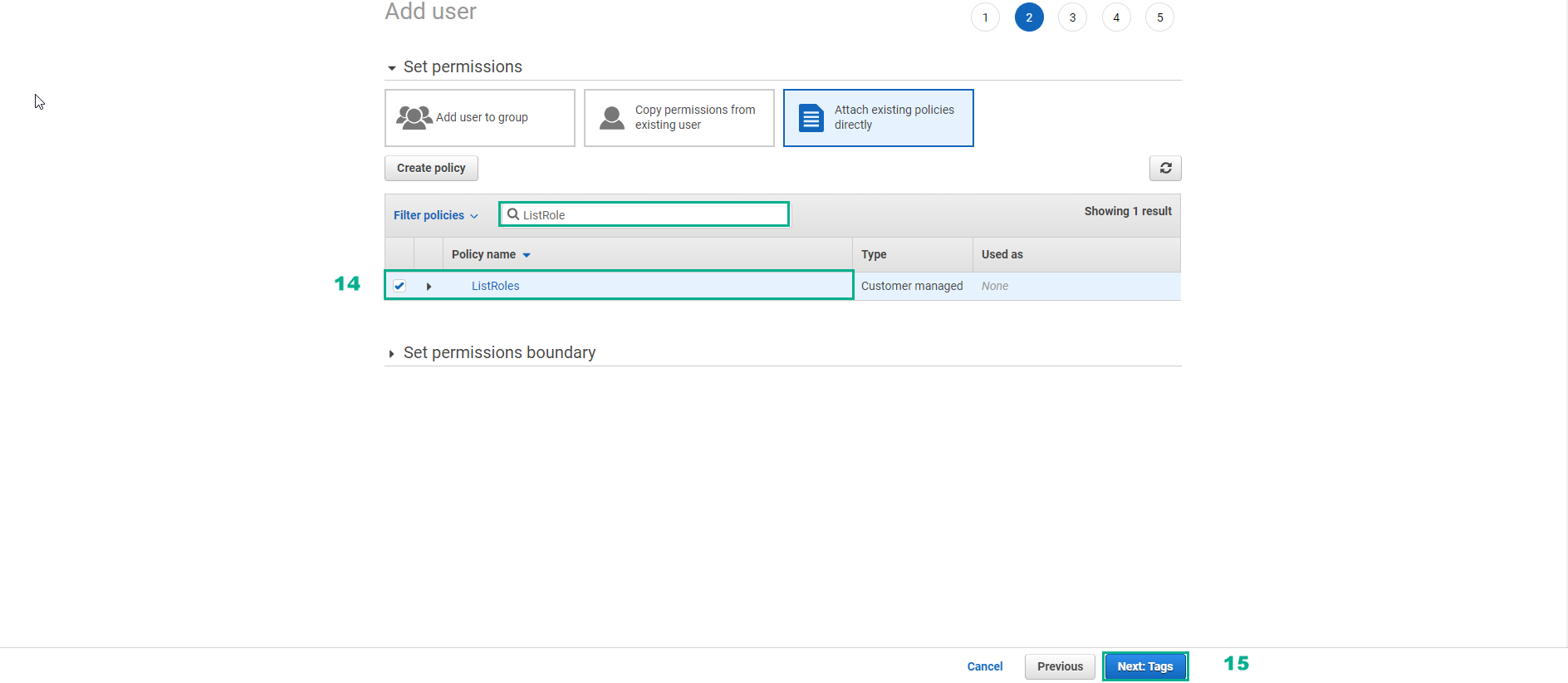Click the Customer managed cell
Viewport: 1568px width, 683px height.
click(912, 286)
